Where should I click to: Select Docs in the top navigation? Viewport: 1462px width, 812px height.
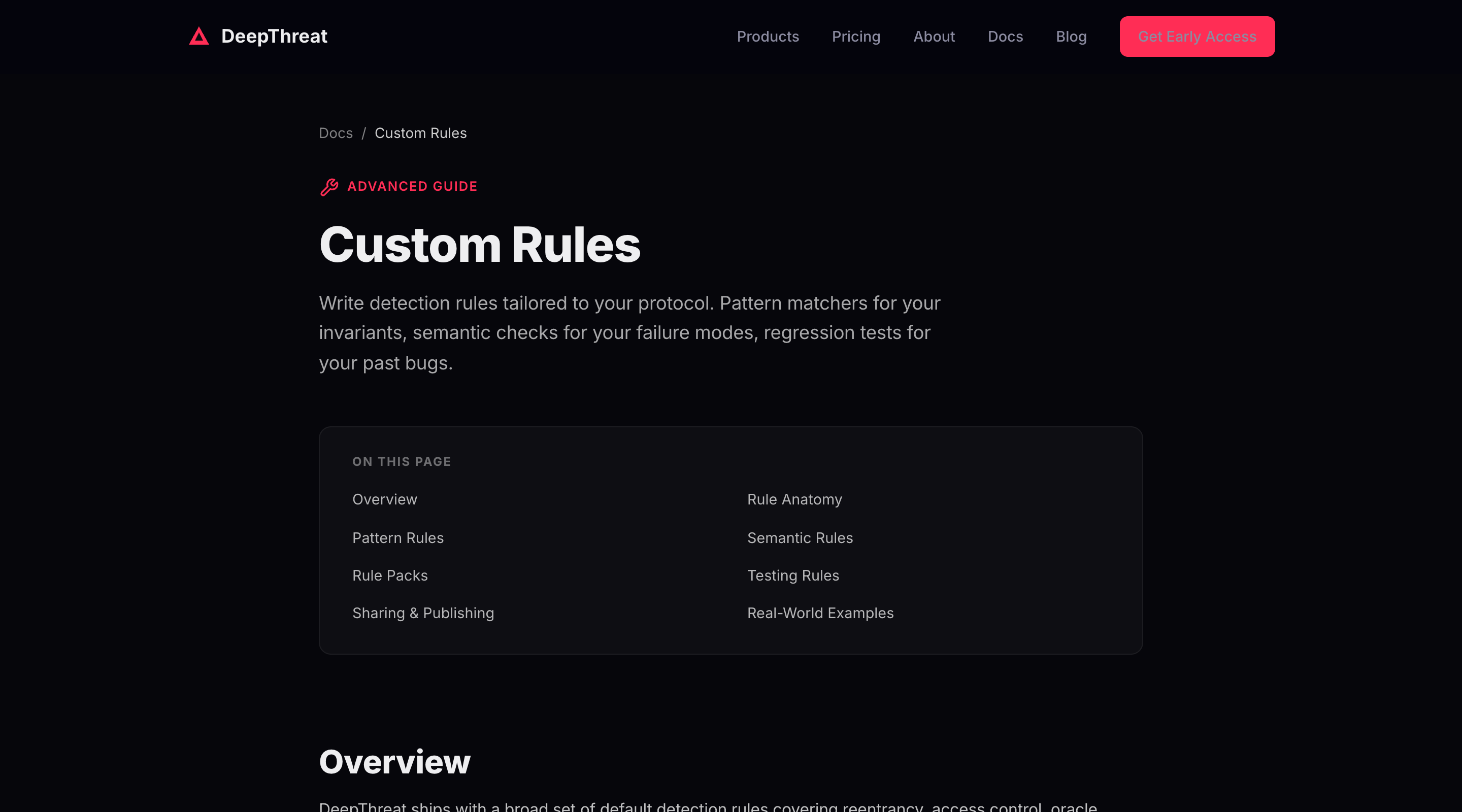tap(1005, 37)
